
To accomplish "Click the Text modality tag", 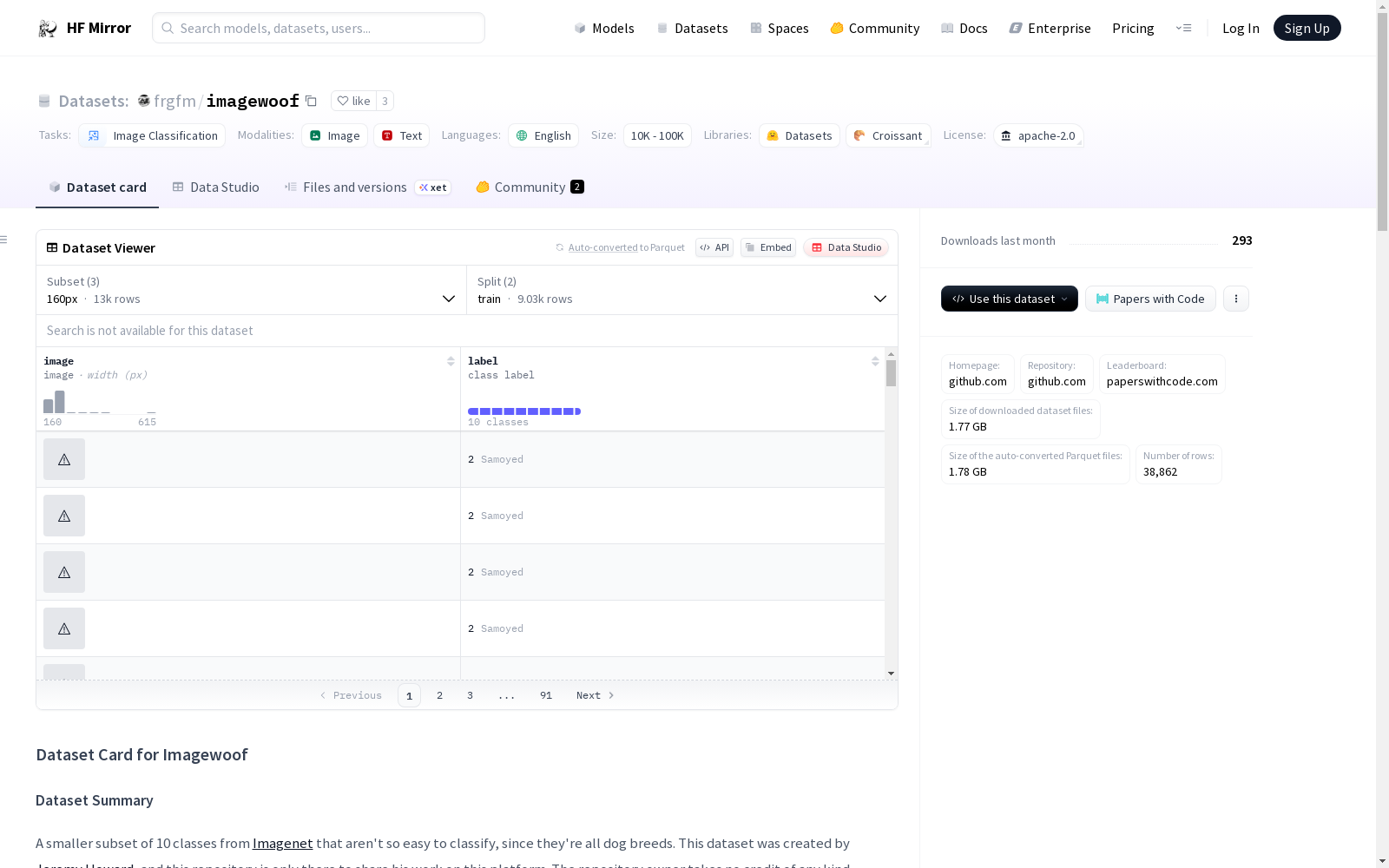I will 401,135.
